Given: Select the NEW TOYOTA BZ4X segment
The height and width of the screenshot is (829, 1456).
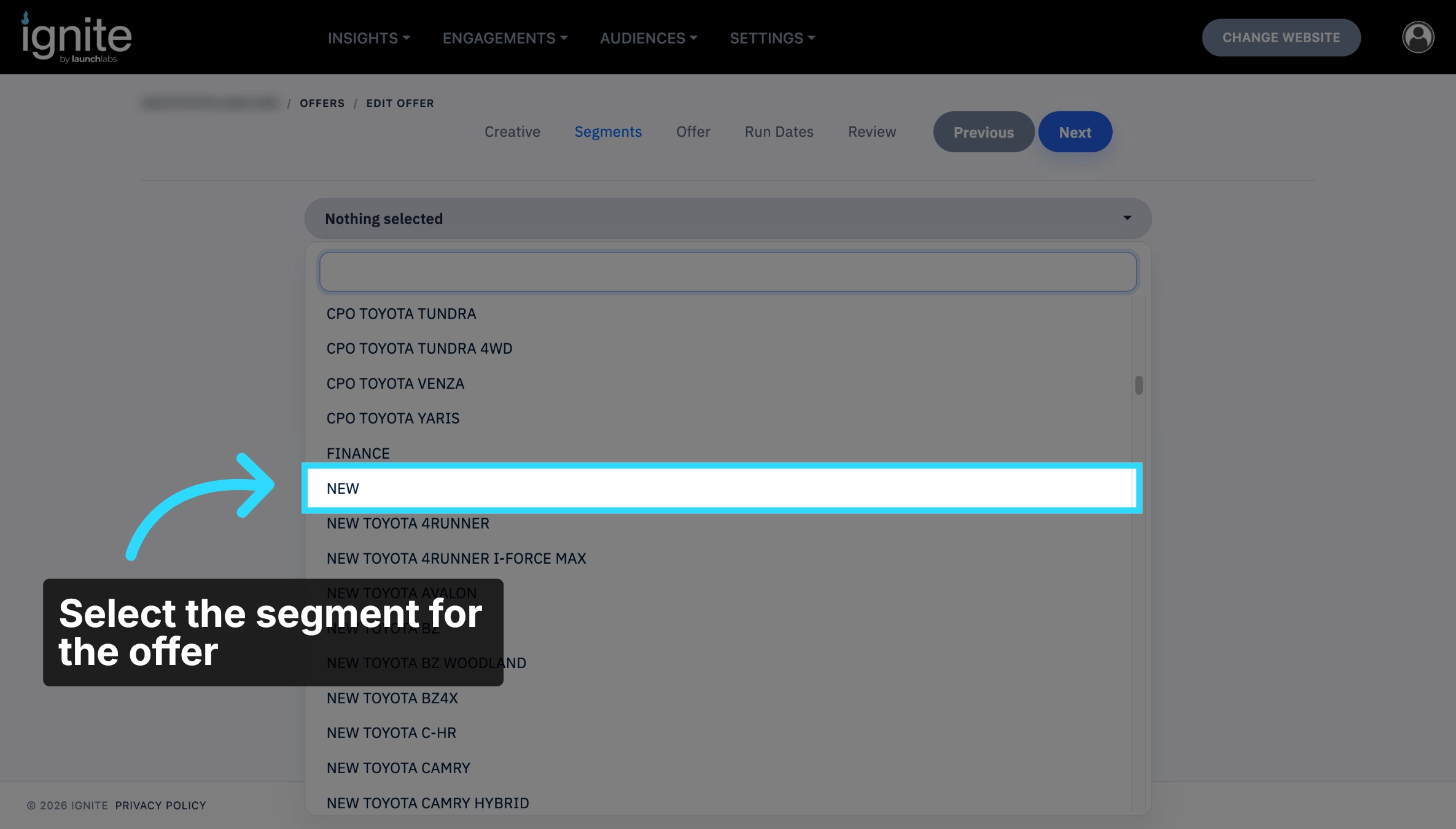Looking at the screenshot, I should point(719,698).
